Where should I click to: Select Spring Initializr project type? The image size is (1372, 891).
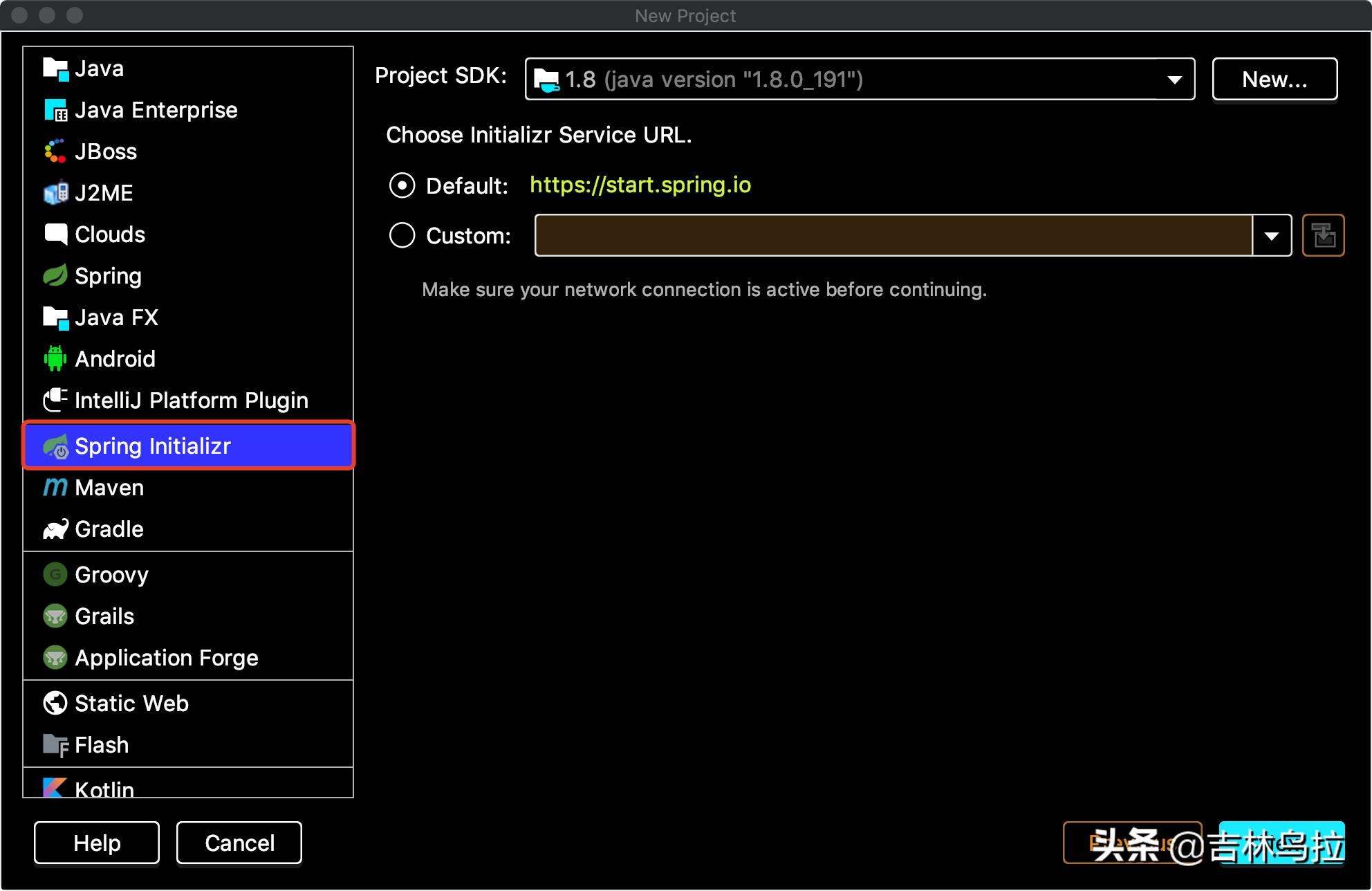[188, 446]
